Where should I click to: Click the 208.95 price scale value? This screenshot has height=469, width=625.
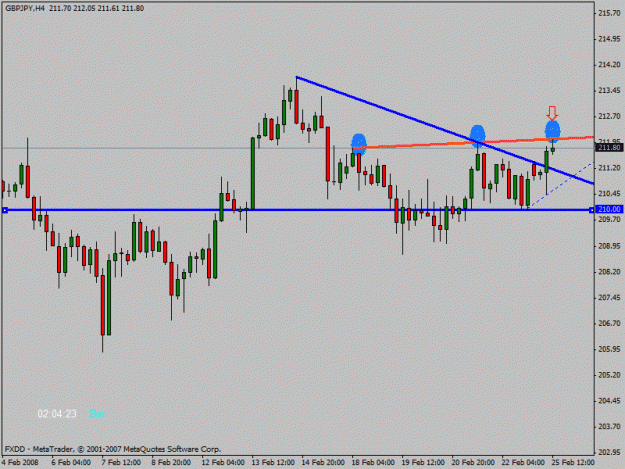(609, 246)
